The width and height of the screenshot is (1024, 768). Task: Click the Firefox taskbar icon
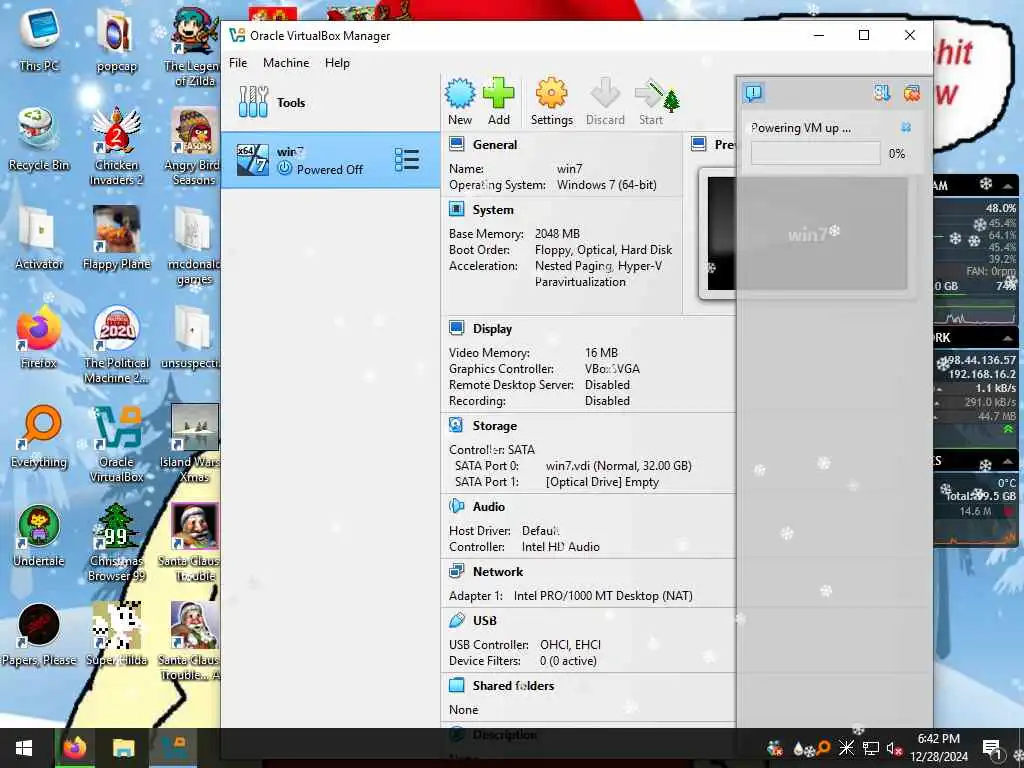[x=74, y=748]
